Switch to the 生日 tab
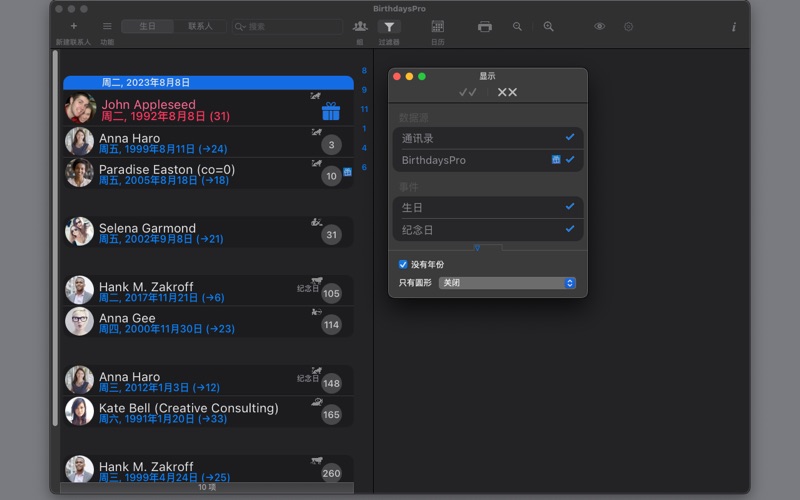800x500 pixels. (148, 27)
